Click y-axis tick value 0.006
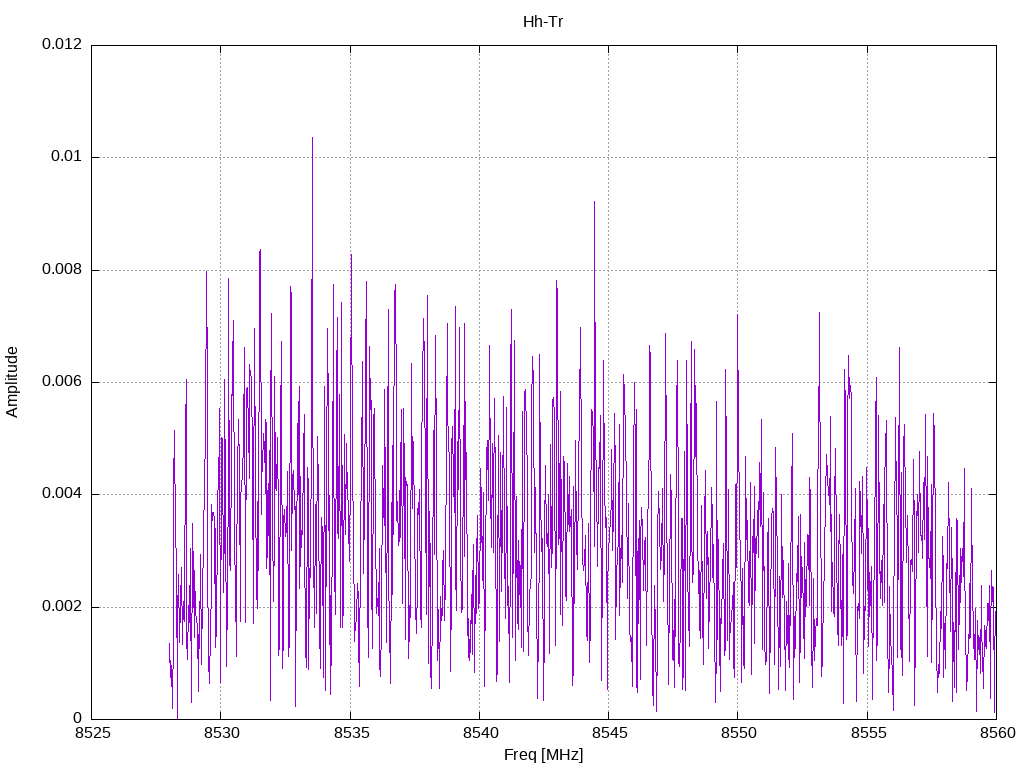Screen dimensions: 1024x768 click(x=62, y=381)
